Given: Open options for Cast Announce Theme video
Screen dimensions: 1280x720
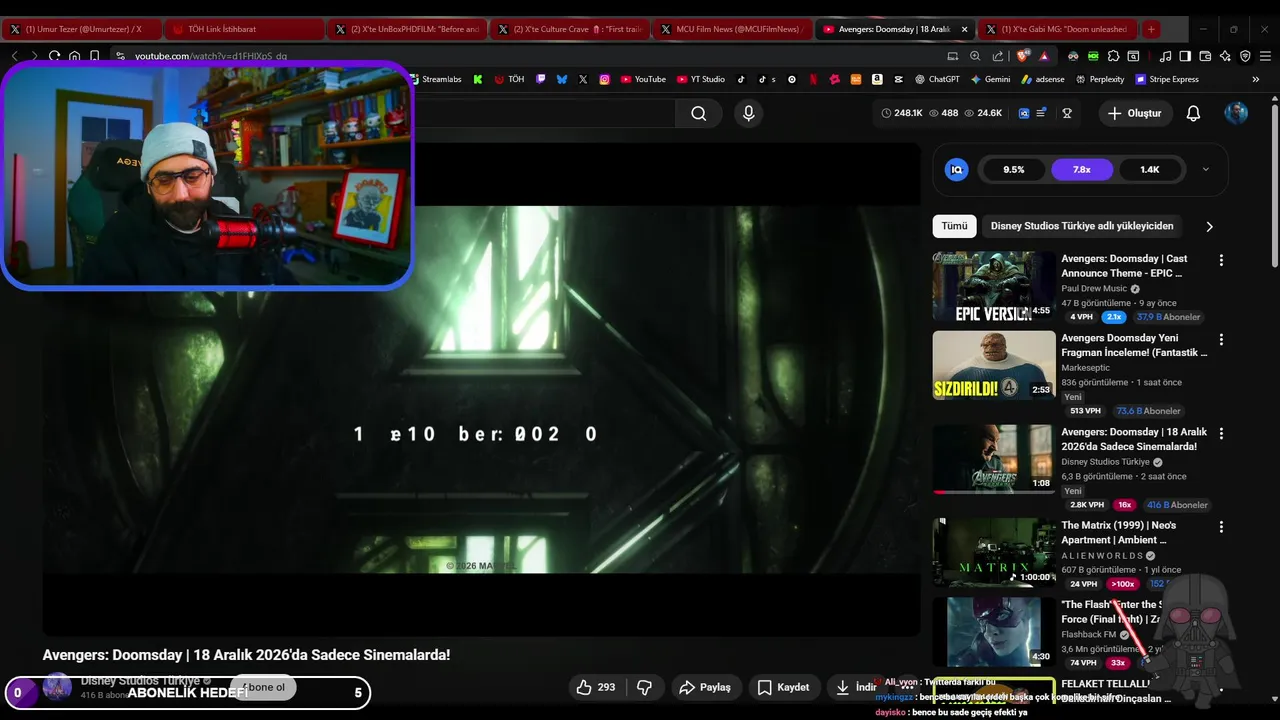Looking at the screenshot, I should point(1221,260).
